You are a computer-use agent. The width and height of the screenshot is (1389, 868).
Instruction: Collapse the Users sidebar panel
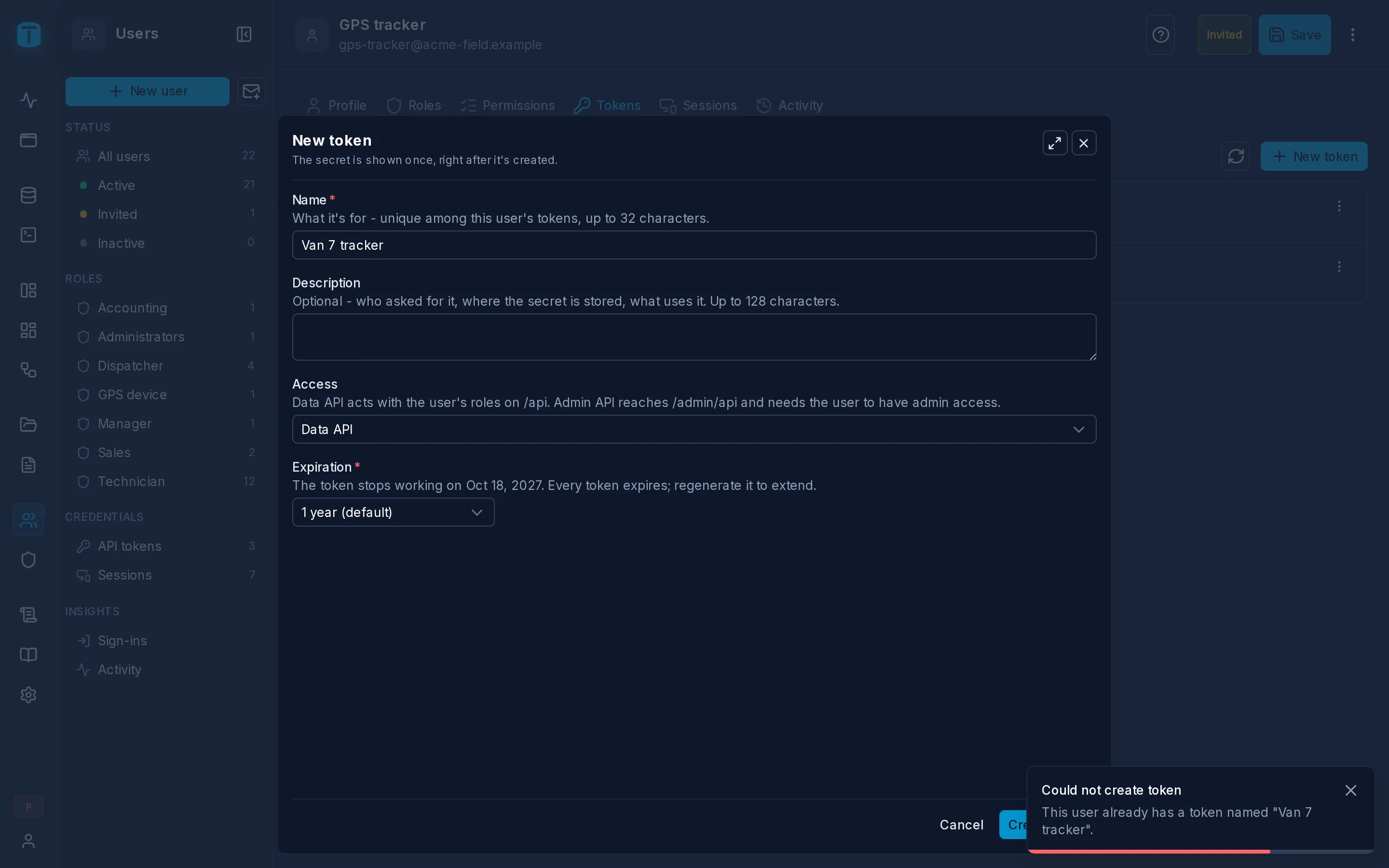pyautogui.click(x=244, y=34)
